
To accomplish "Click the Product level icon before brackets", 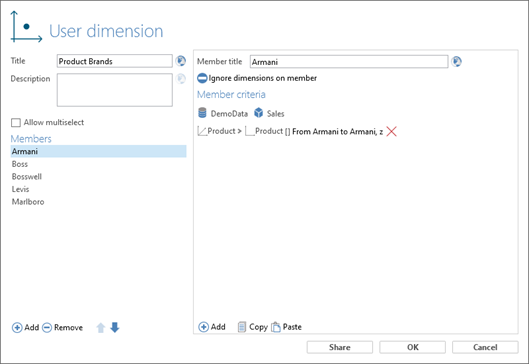I will (x=250, y=131).
